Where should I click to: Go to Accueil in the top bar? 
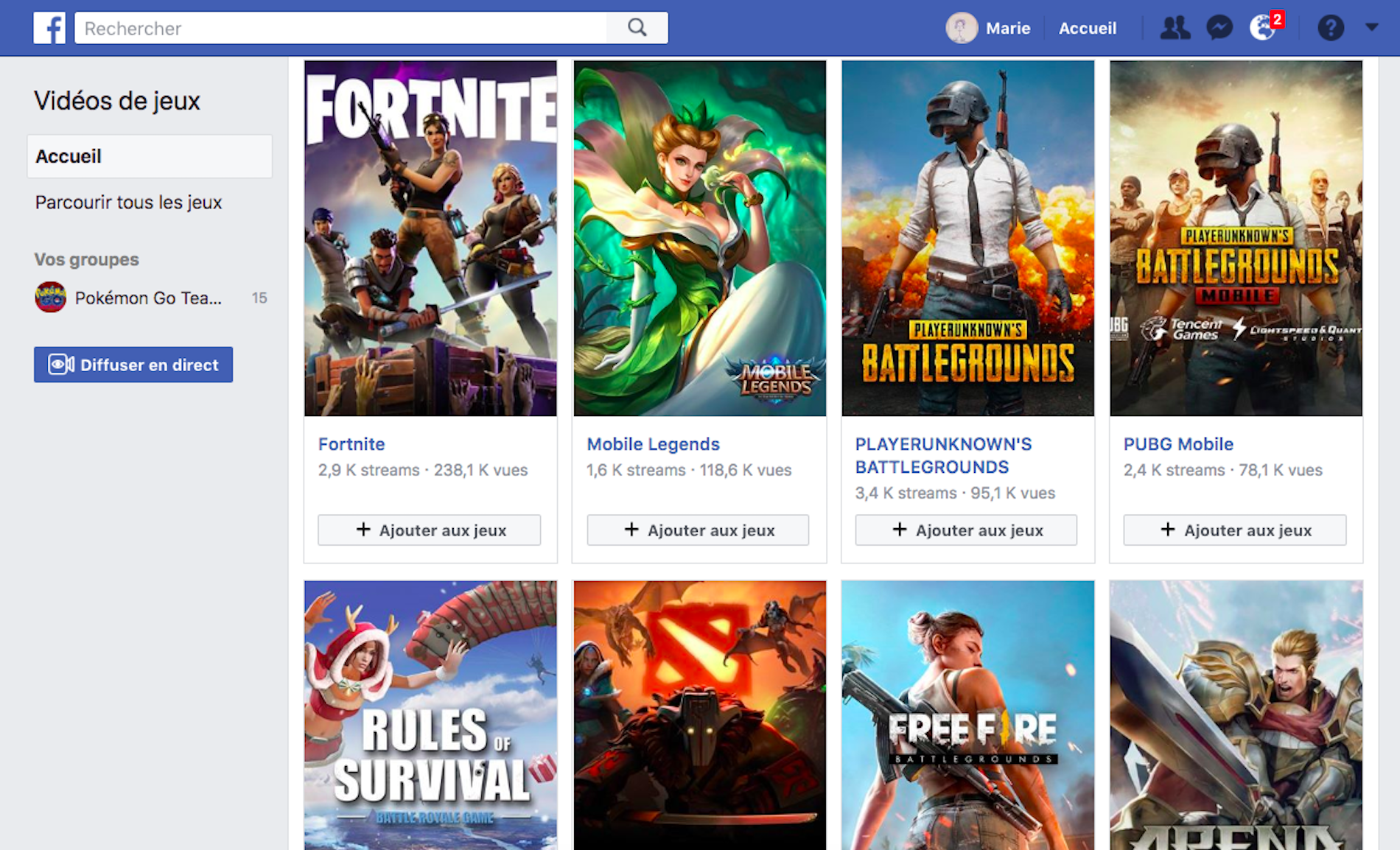coord(1088,28)
